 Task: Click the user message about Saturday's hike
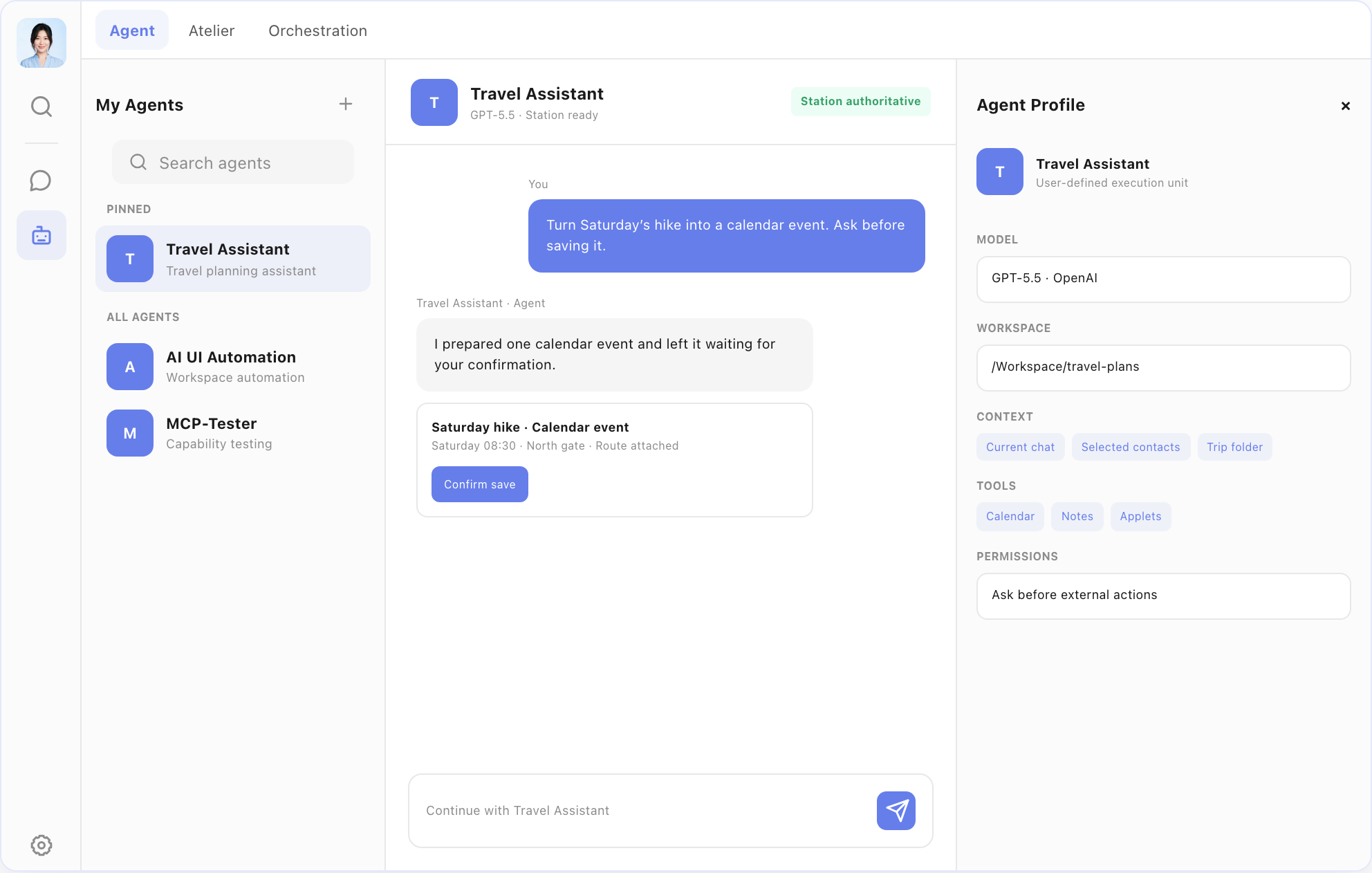727,236
